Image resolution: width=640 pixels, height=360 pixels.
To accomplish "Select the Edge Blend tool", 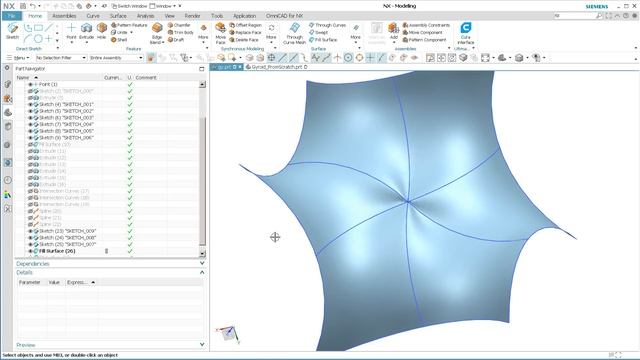I will click(x=157, y=33).
